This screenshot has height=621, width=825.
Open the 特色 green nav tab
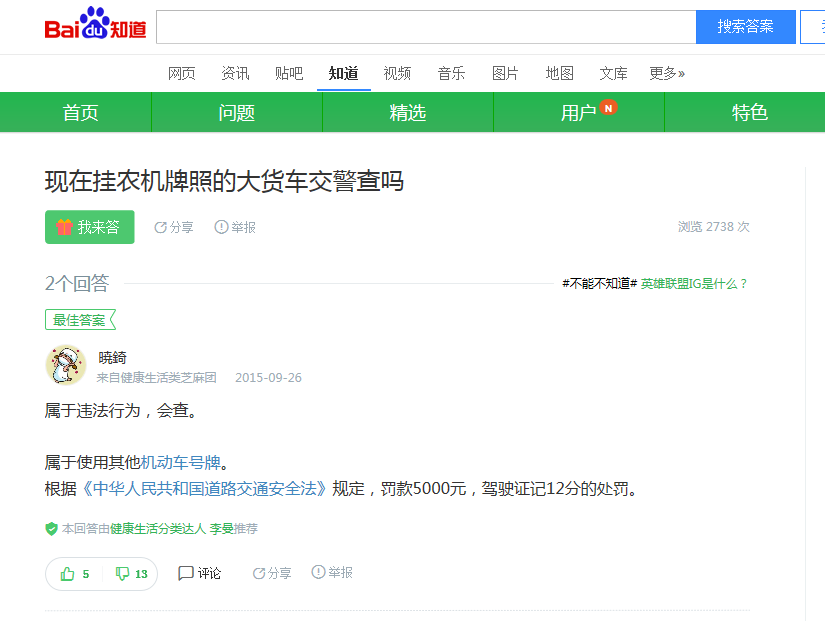click(749, 112)
